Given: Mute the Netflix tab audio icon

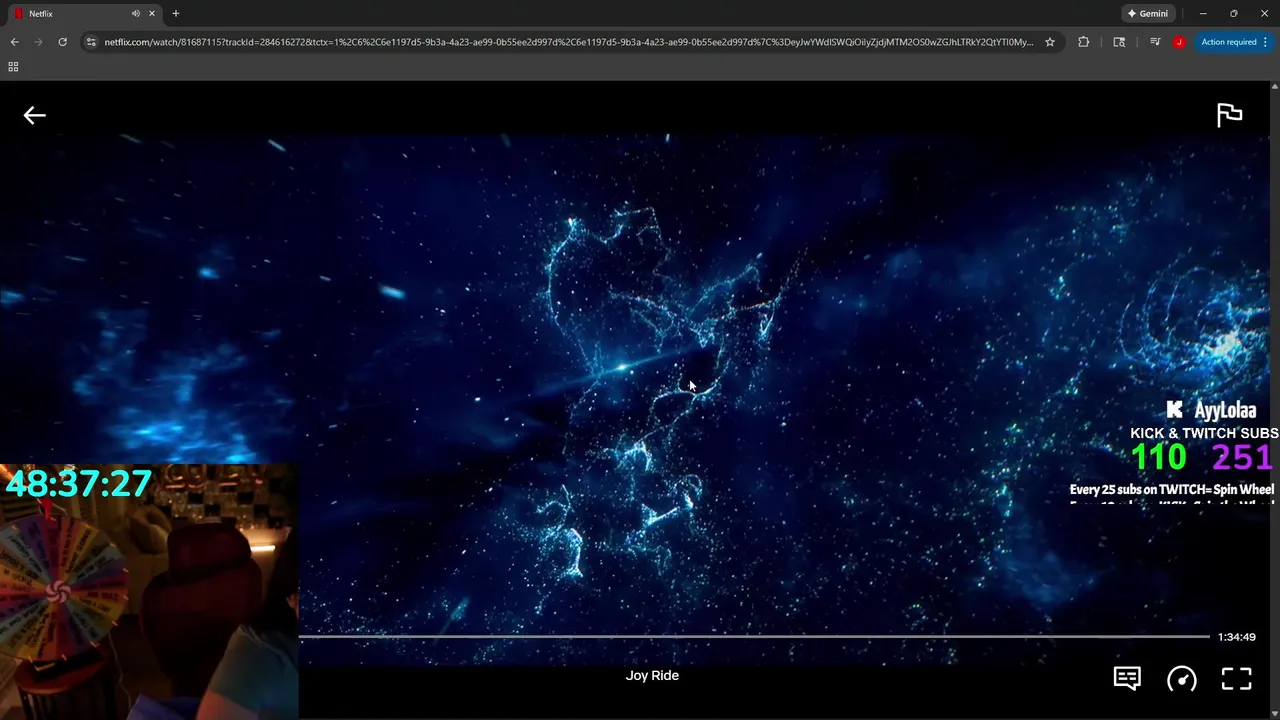Looking at the screenshot, I should click(x=136, y=14).
